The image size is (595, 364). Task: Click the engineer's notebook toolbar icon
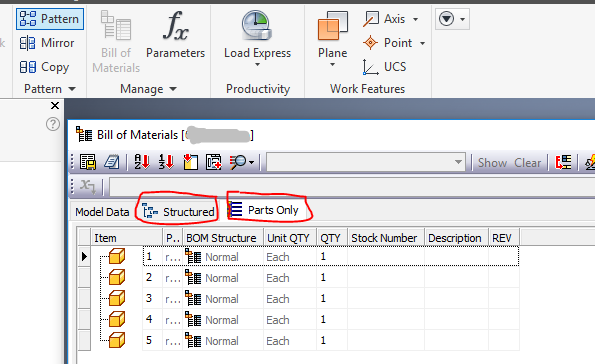[112, 162]
